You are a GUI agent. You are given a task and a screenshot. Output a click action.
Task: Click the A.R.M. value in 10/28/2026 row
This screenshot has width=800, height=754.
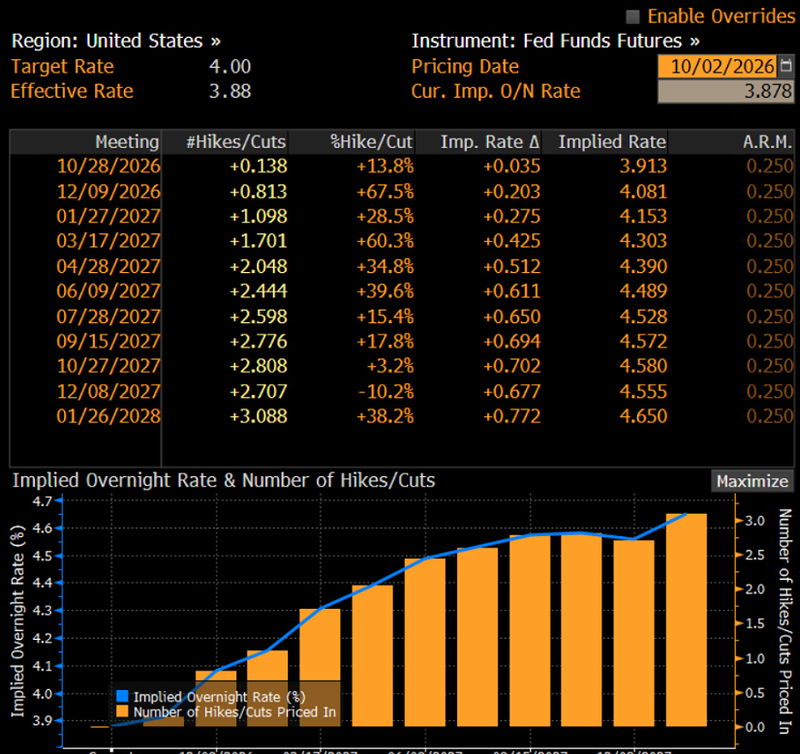(769, 166)
